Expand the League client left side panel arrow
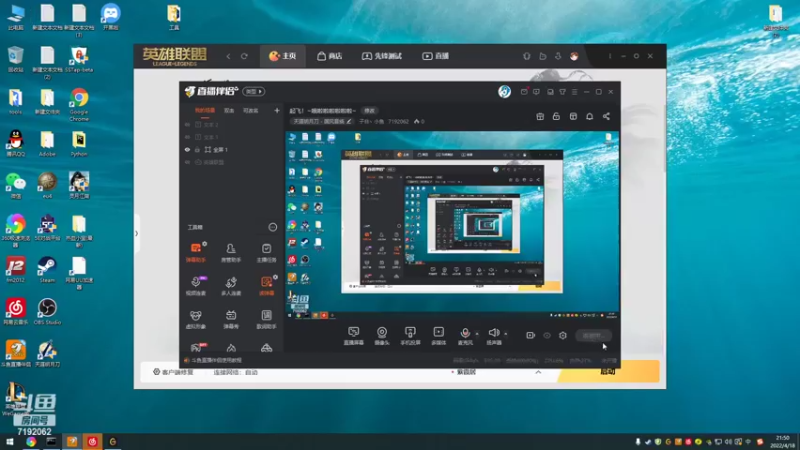Viewport: 800px width, 450px height. click(136, 234)
